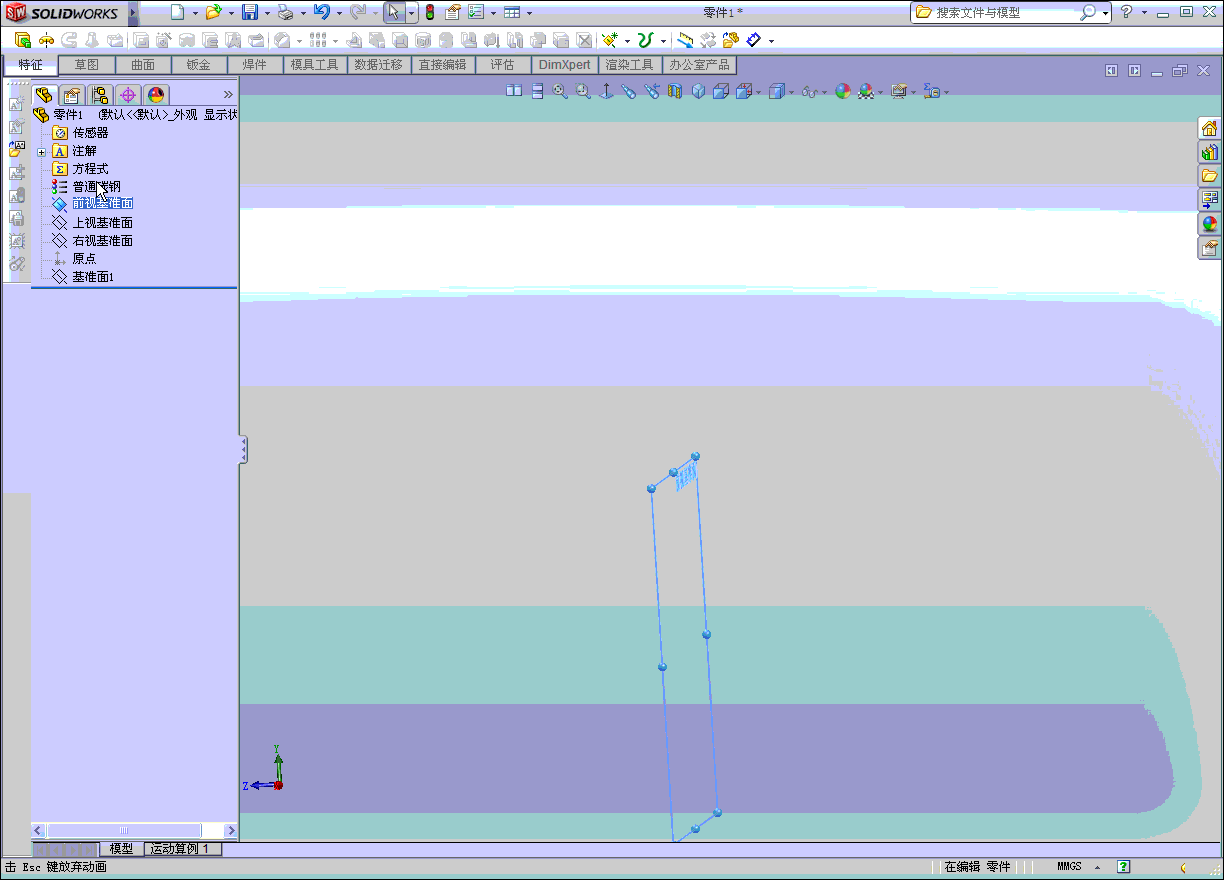Open the Apply Scene dropdown
This screenshot has height=880, width=1224.
(880, 92)
